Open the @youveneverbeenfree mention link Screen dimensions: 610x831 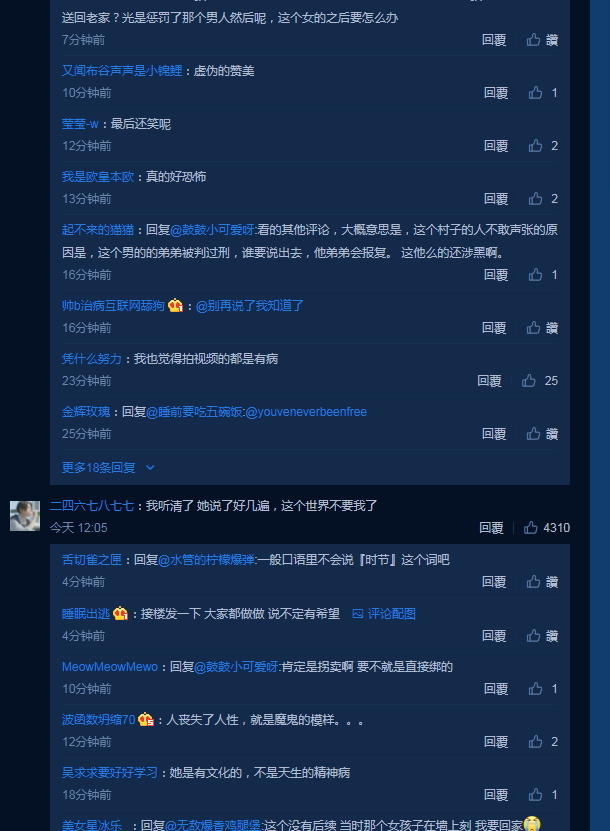pyautogui.click(x=306, y=412)
